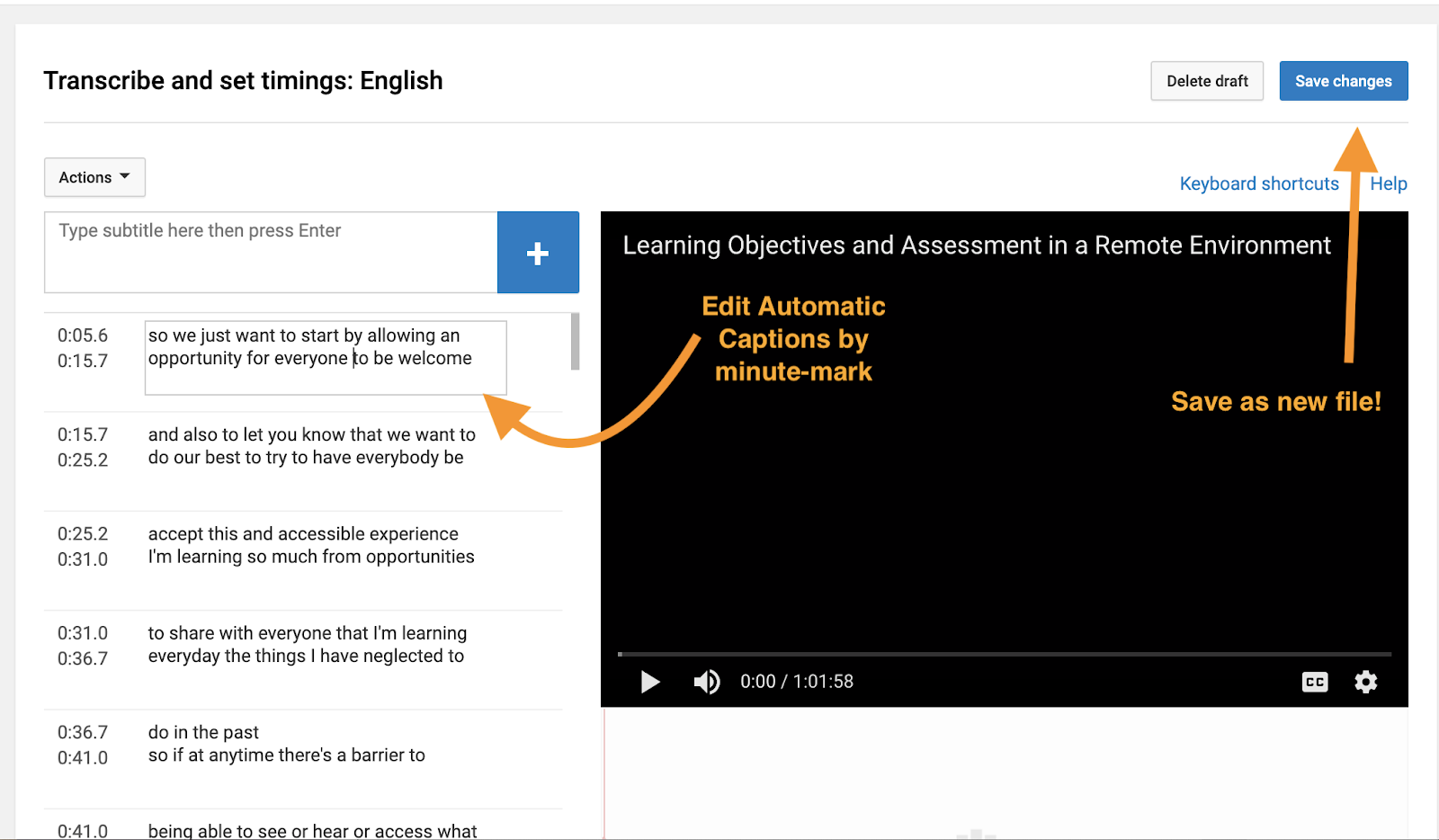Open the video player settings gear
The height and width of the screenshot is (840, 1439).
tap(1366, 682)
